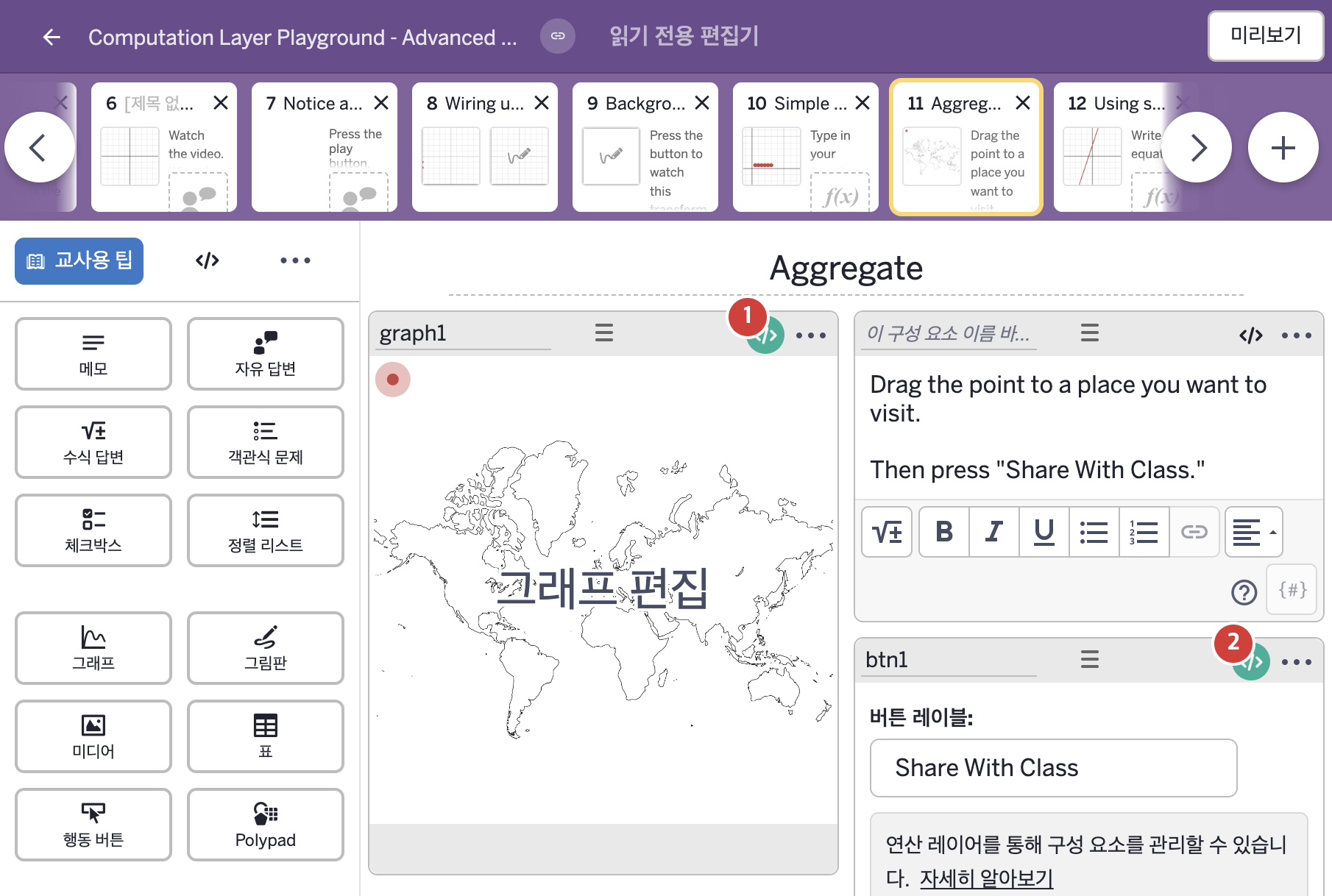
Task: Close screen 11 Aggreg... tab
Action: [1023, 103]
